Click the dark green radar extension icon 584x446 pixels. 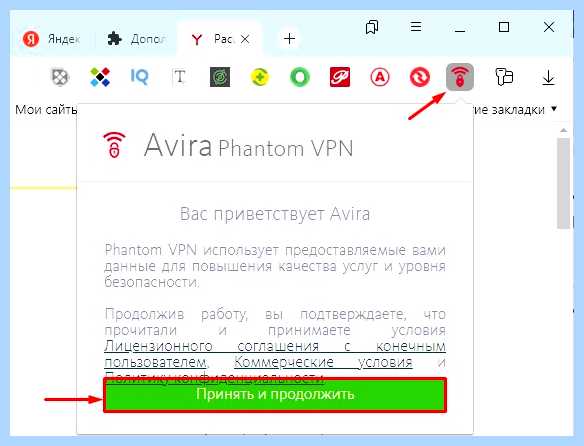220,77
